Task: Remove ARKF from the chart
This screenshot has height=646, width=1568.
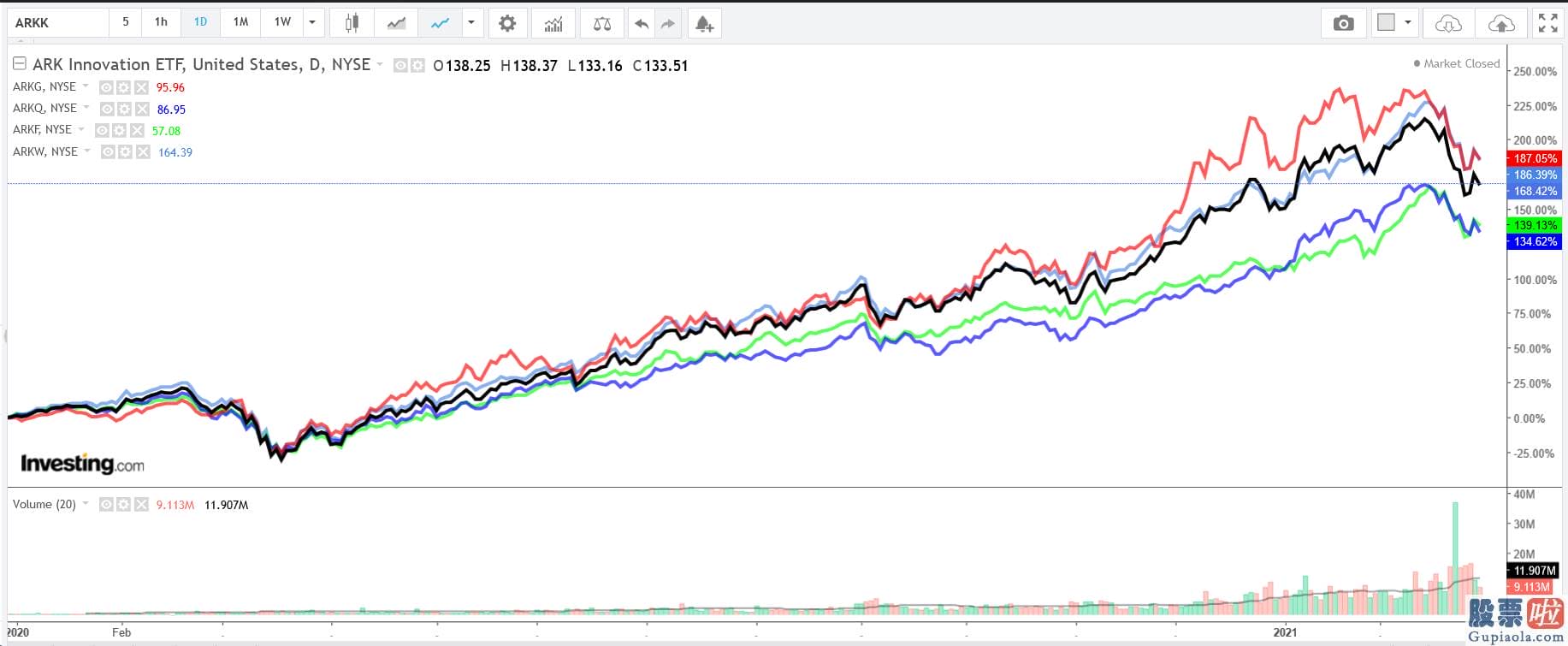Action: pyautogui.click(x=138, y=130)
